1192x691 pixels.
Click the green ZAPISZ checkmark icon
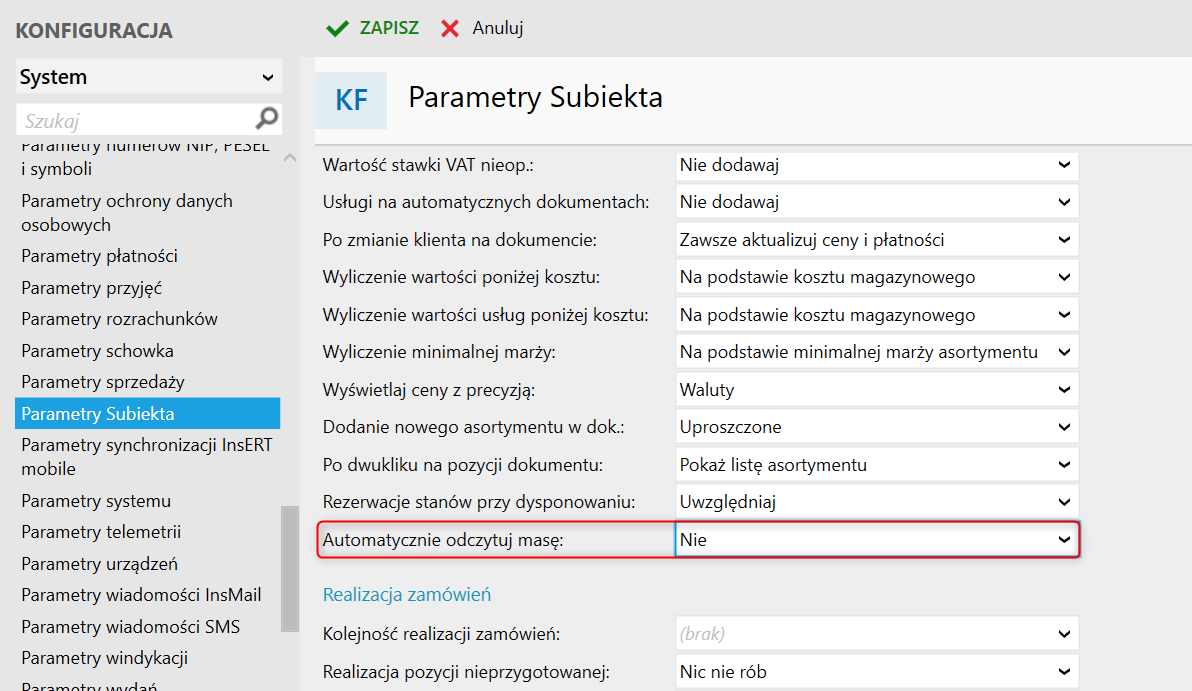pos(337,28)
